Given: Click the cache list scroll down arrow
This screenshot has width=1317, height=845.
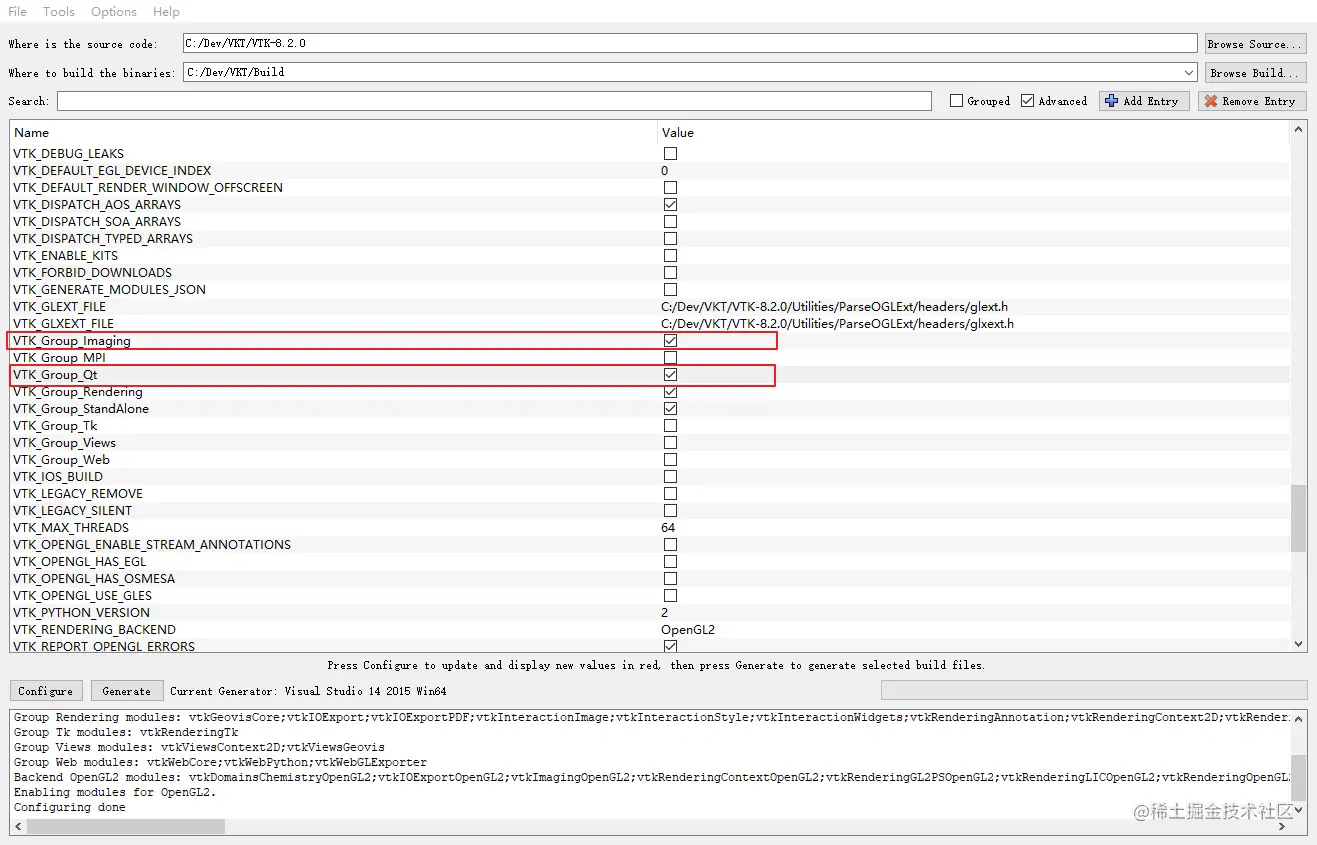Looking at the screenshot, I should click(x=1299, y=645).
